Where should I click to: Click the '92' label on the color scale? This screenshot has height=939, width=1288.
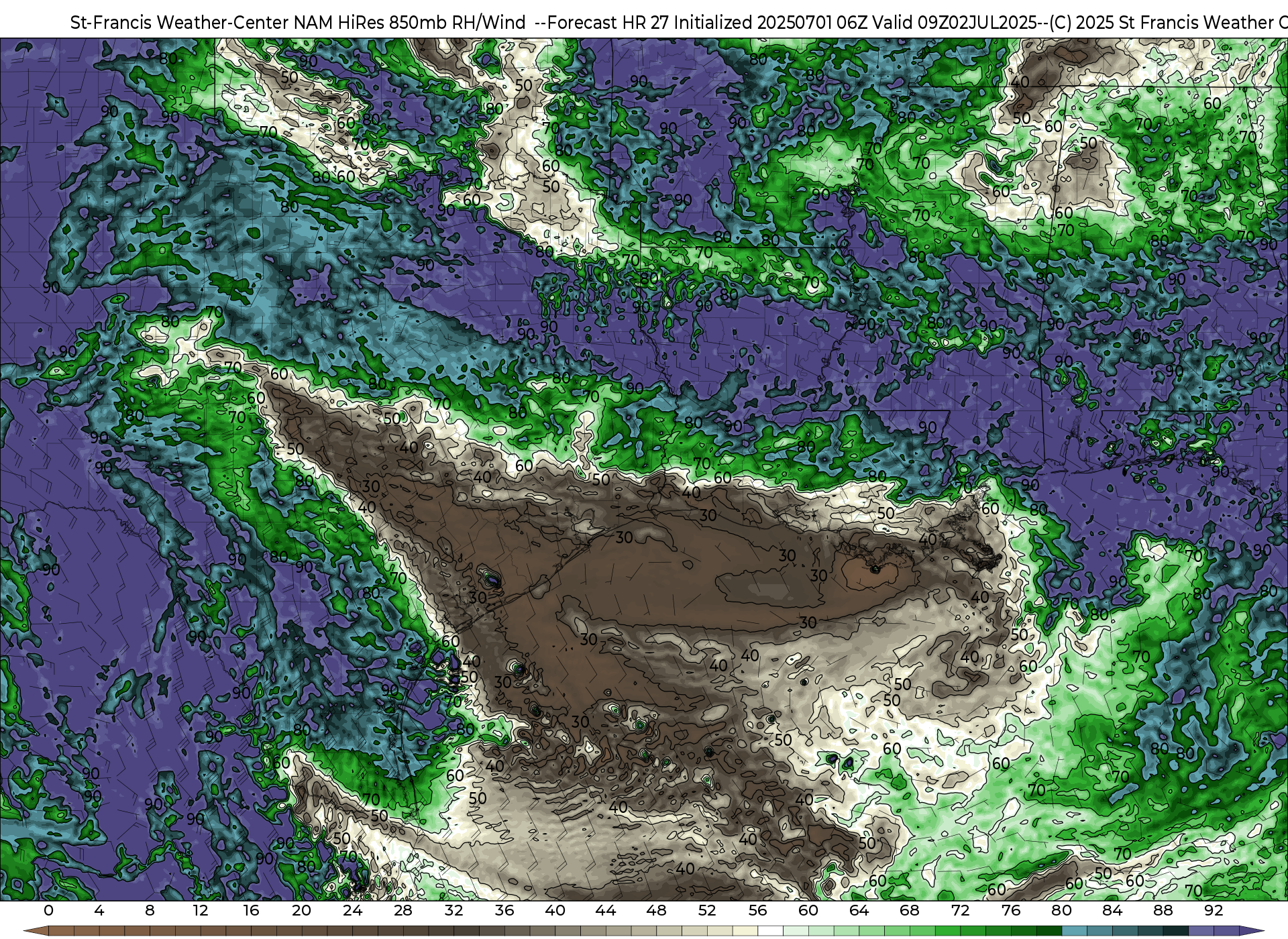click(1214, 910)
